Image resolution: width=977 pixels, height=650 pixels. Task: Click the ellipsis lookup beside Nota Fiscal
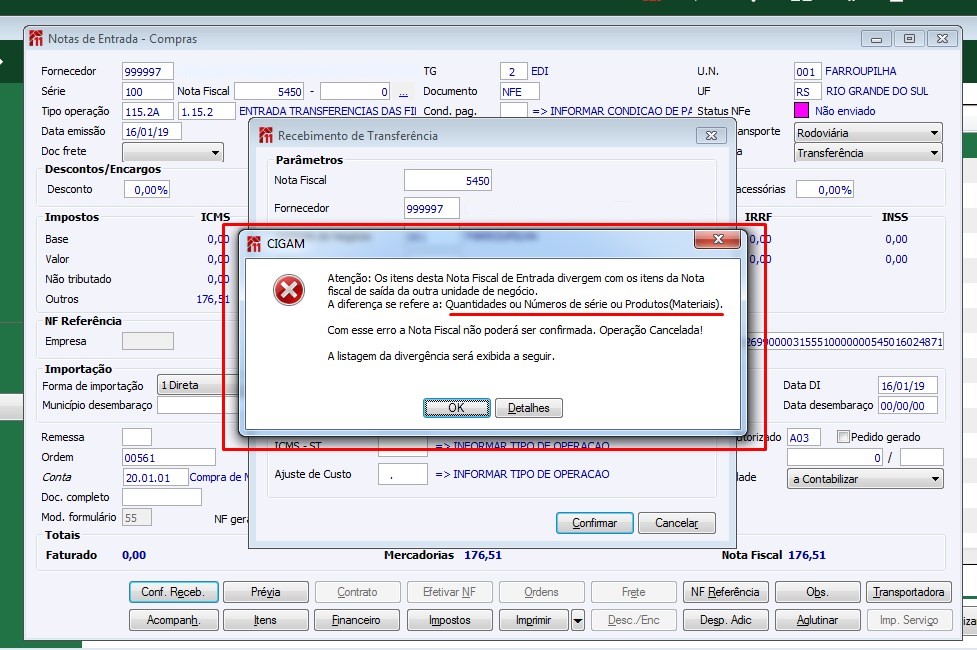click(403, 92)
